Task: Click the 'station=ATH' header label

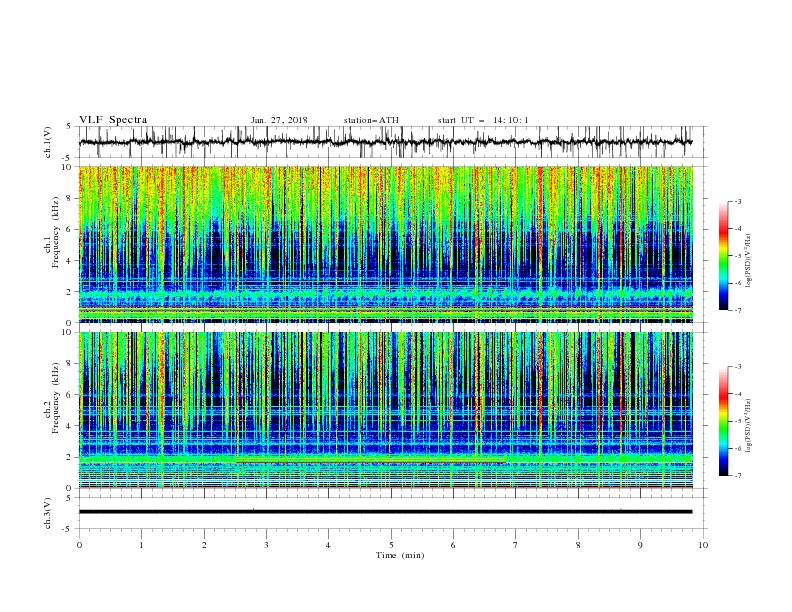Action: pos(371,120)
